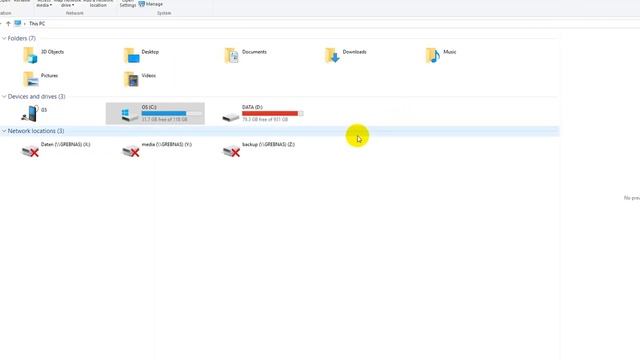The height and width of the screenshot is (360, 640).
Task: Collapse the Devices and drives group
Action: (4, 97)
